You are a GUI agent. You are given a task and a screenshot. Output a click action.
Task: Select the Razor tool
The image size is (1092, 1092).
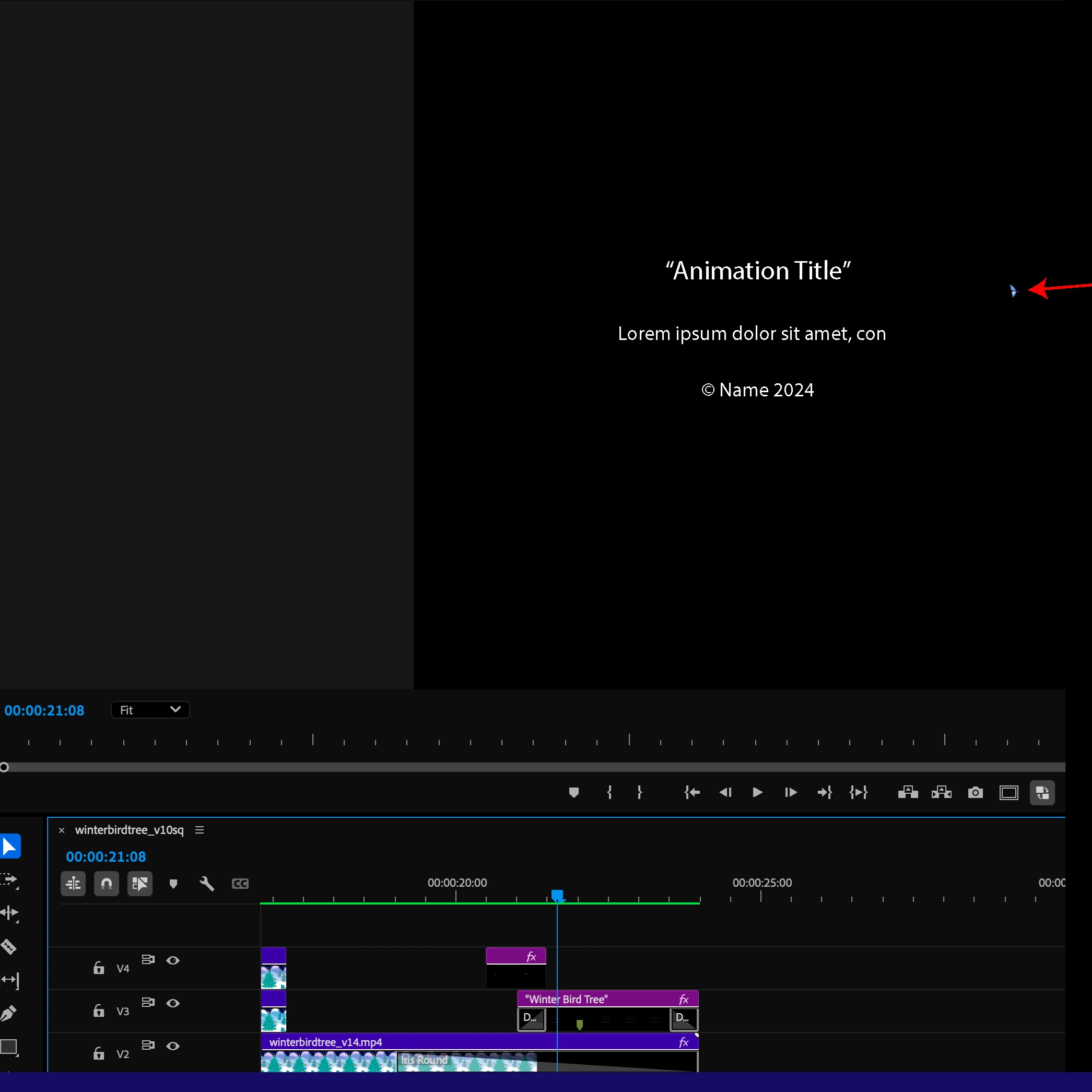click(x=9, y=947)
